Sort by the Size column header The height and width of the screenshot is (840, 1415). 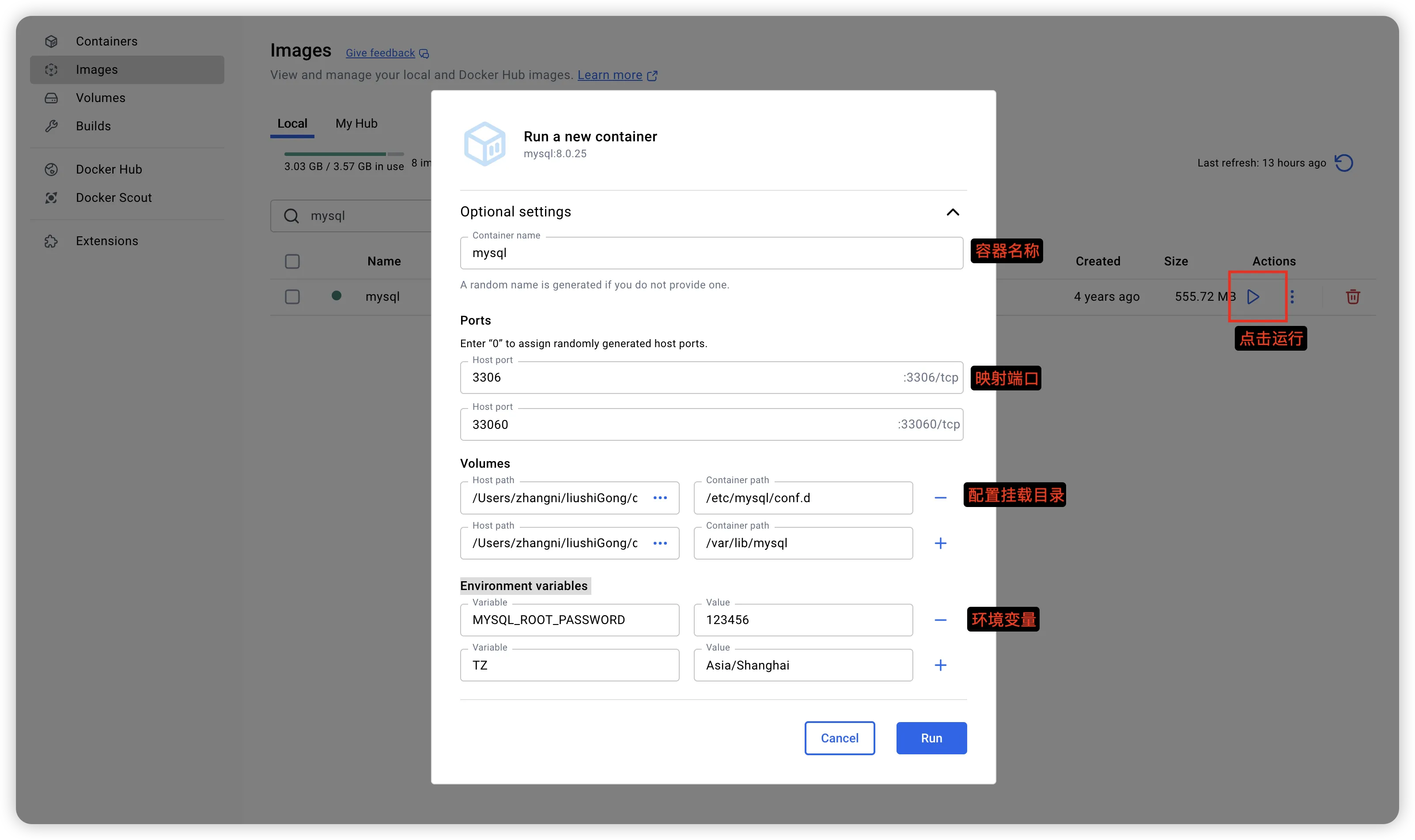pos(1176,261)
